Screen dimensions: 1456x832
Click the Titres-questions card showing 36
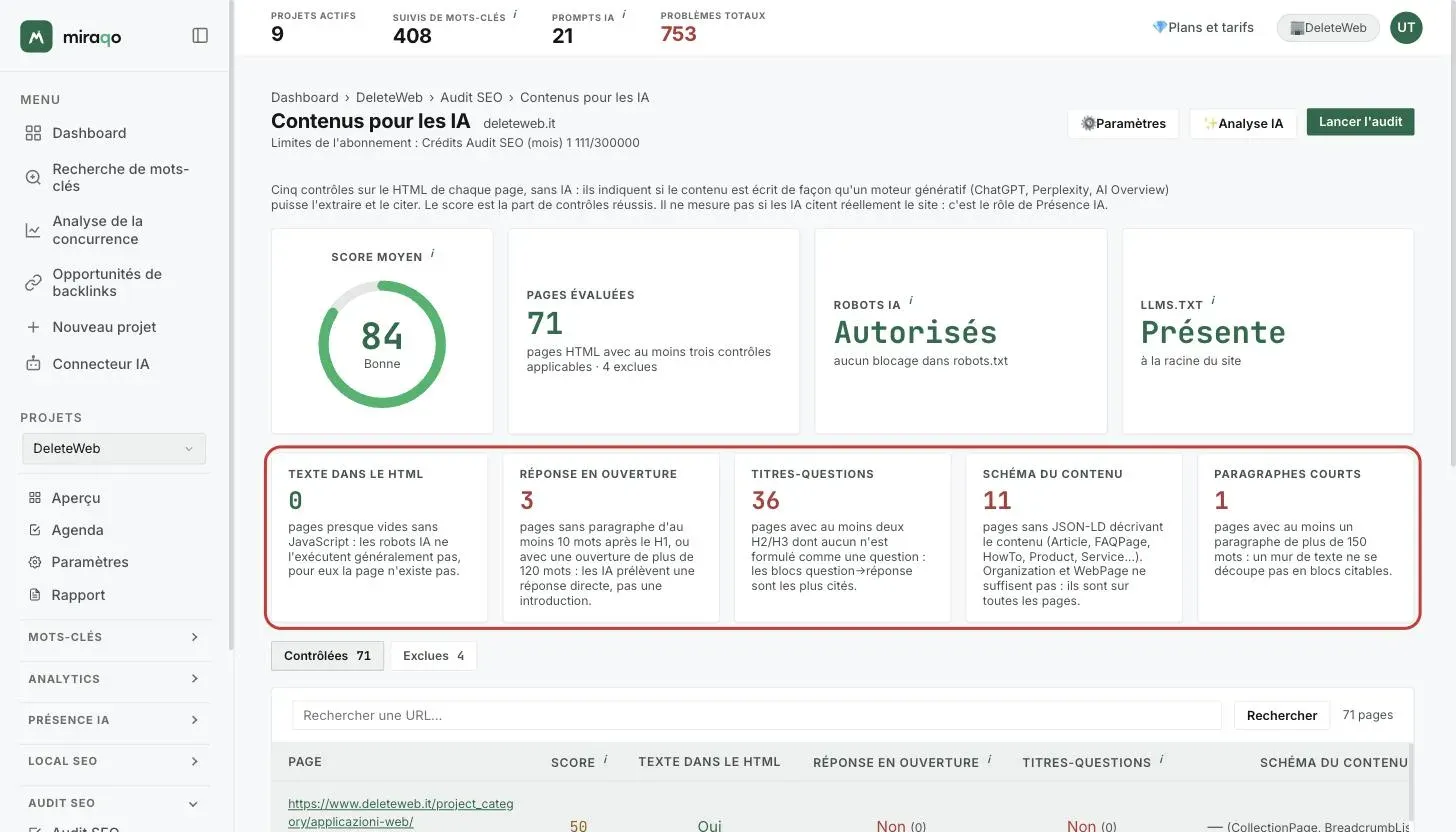point(842,538)
